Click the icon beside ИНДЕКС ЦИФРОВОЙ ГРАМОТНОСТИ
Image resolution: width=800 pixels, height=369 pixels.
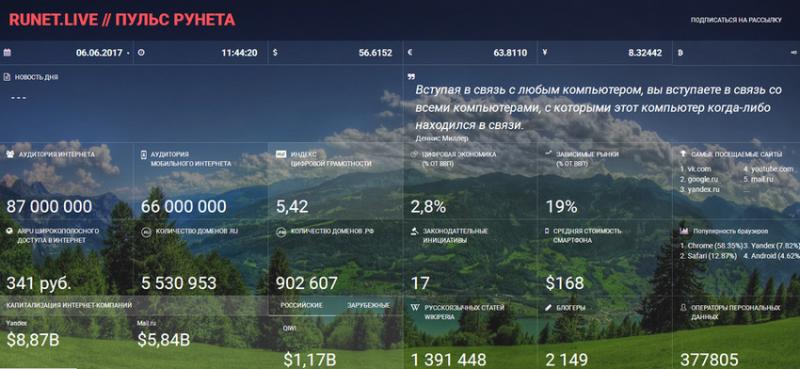[280, 154]
